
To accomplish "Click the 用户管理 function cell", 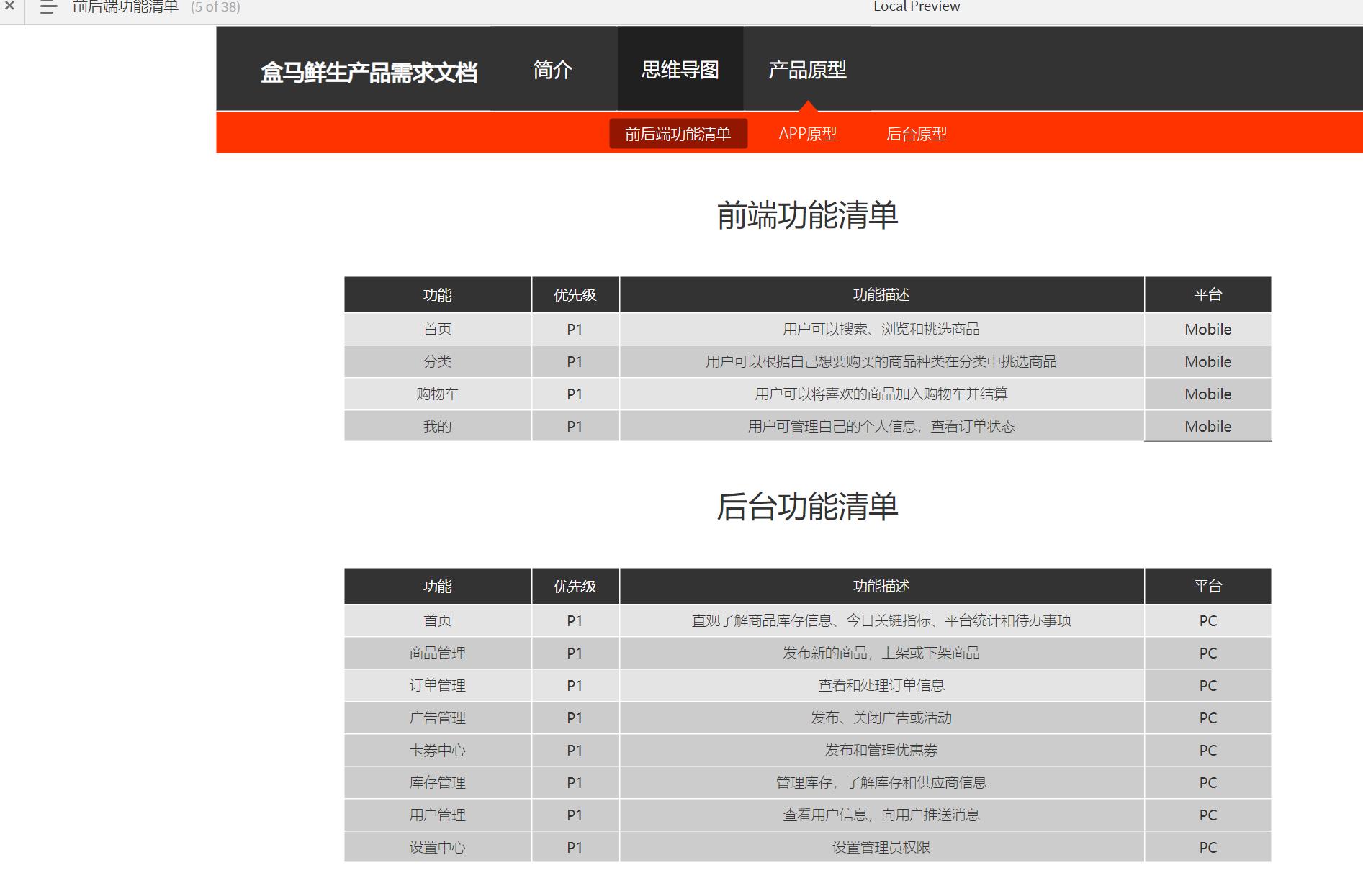I will (x=438, y=815).
